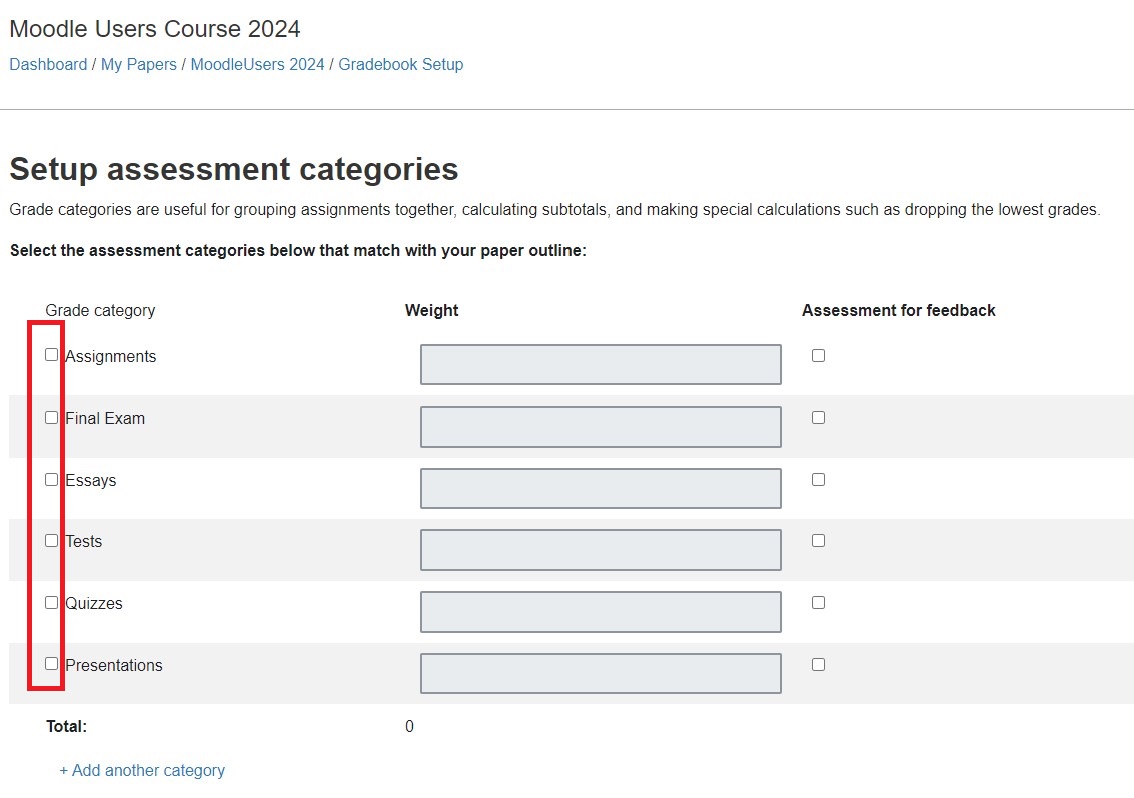Click the Quizzes category label
1134x798 pixels.
click(94, 603)
